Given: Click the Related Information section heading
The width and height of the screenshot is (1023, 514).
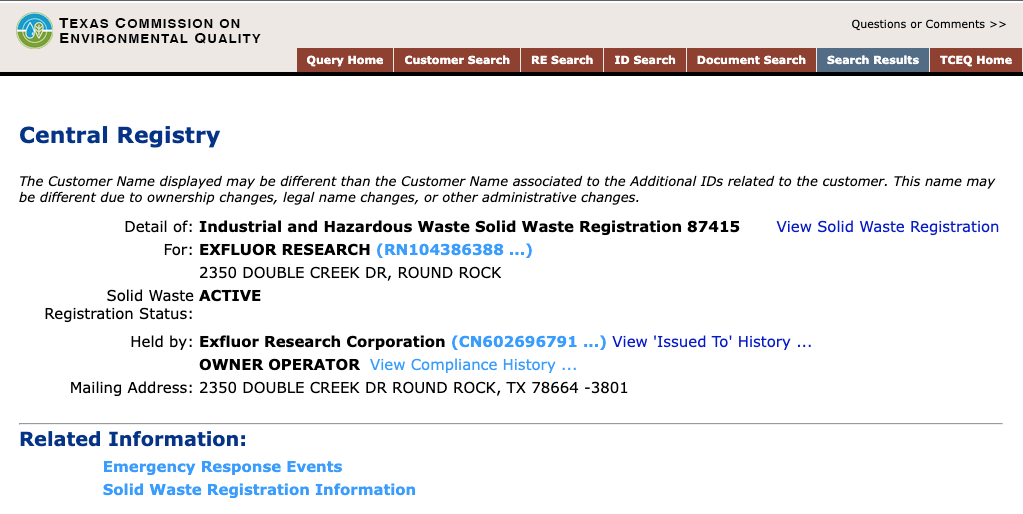Looking at the screenshot, I should (133, 439).
